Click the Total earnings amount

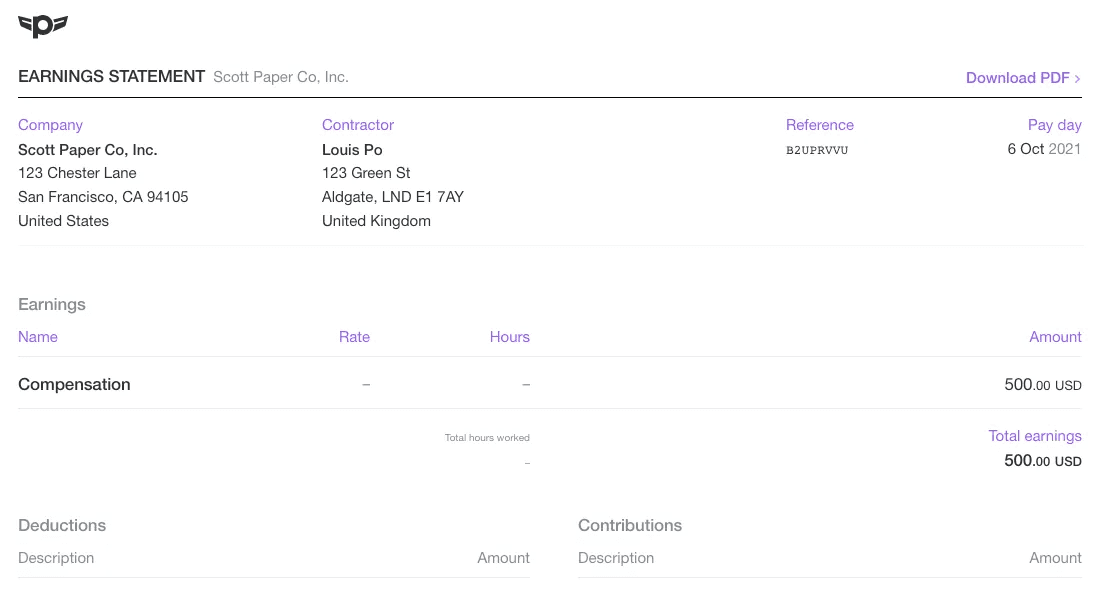click(1043, 461)
